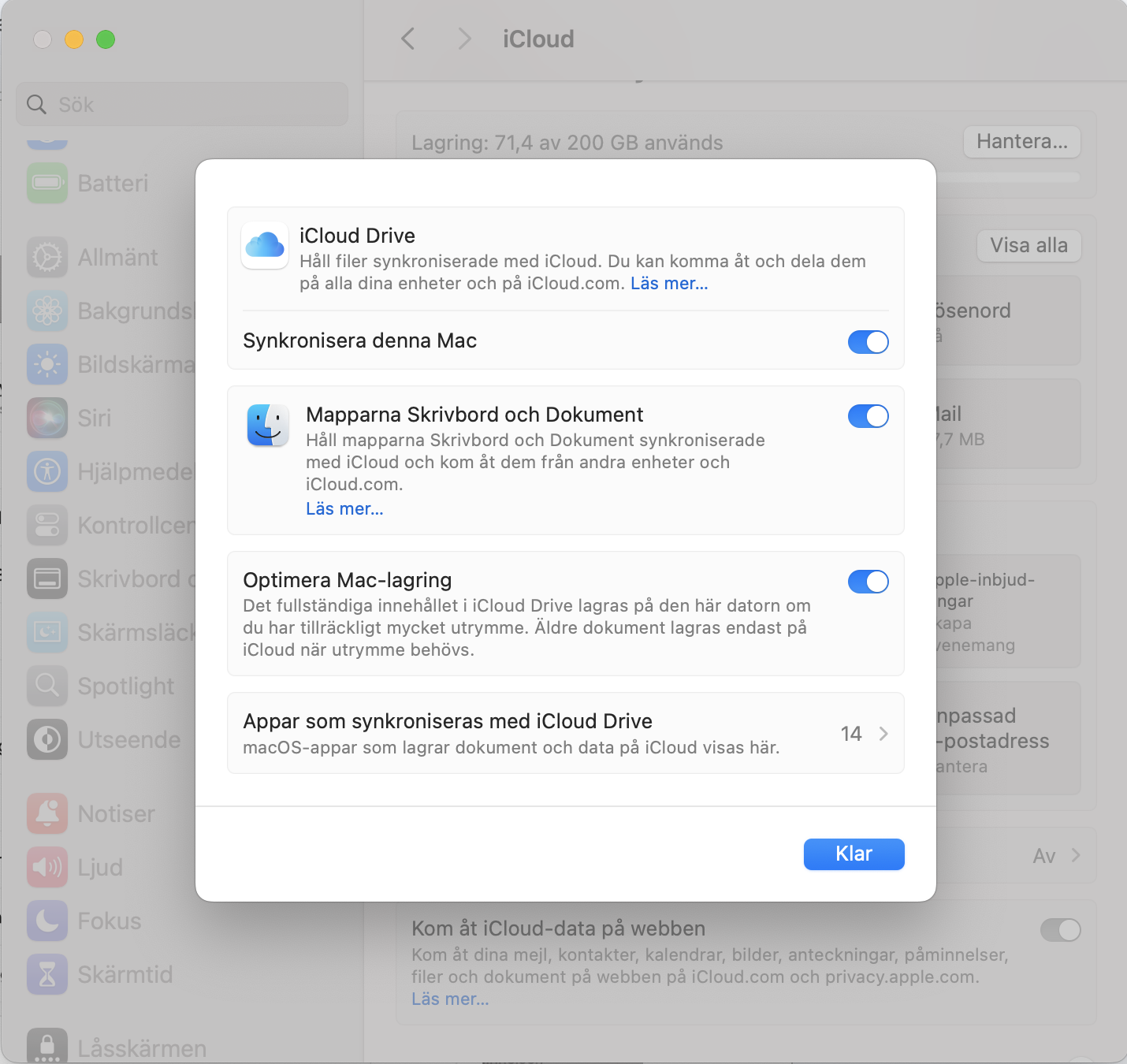This screenshot has height=1064, width=1127.
Task: Open Utseende appearance icon
Action: (47, 739)
